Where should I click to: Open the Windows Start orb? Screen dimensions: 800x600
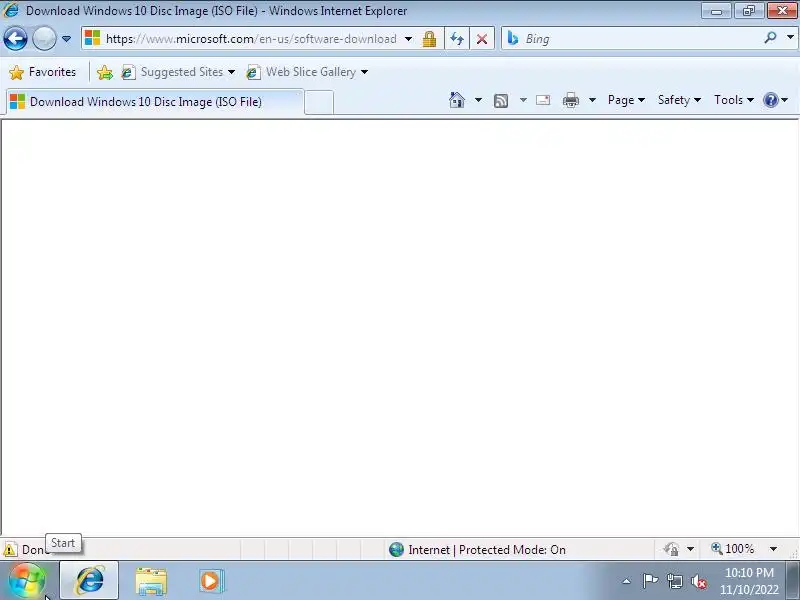(x=27, y=581)
